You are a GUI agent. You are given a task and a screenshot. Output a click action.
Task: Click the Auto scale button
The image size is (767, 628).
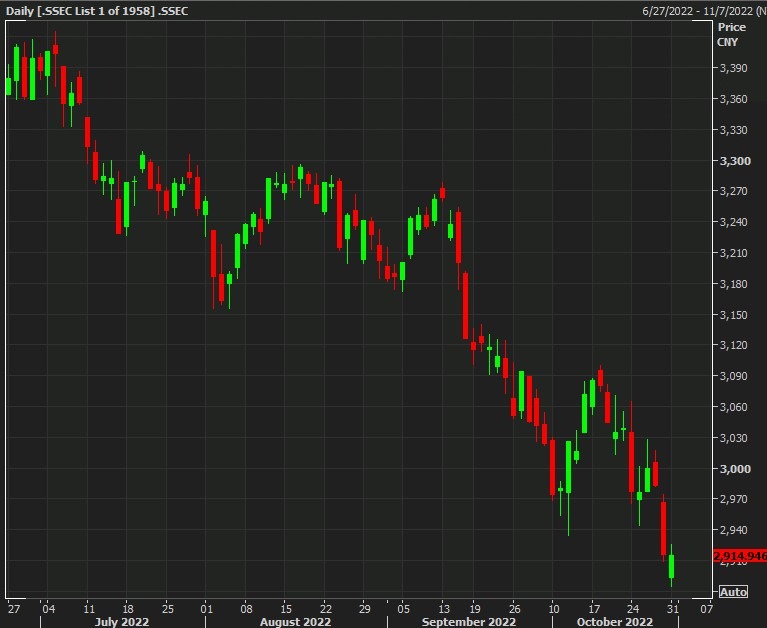pyautogui.click(x=733, y=592)
